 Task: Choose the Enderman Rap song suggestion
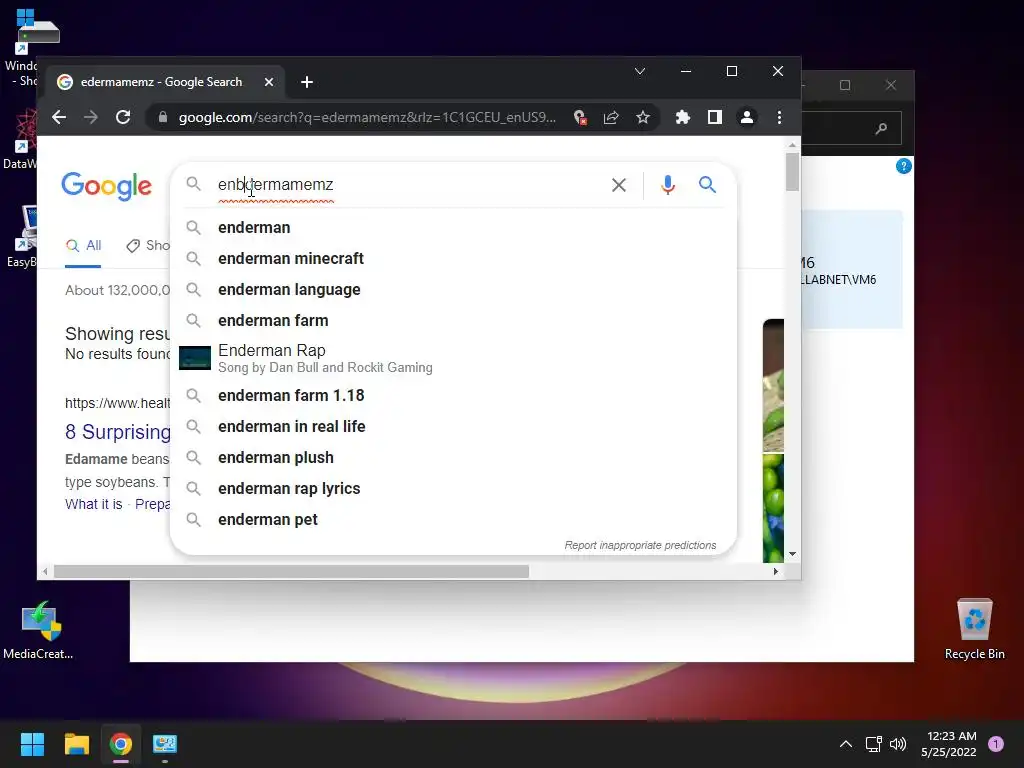click(x=453, y=358)
